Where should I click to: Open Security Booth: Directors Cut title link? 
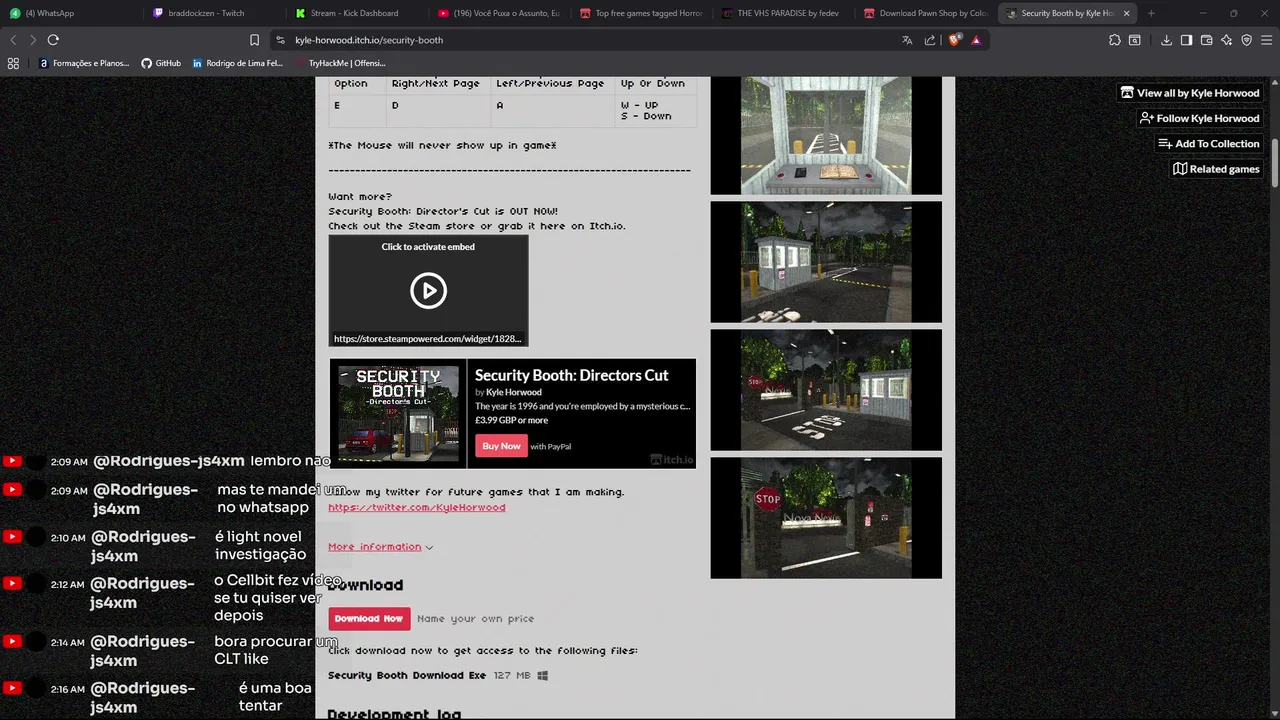pos(571,375)
